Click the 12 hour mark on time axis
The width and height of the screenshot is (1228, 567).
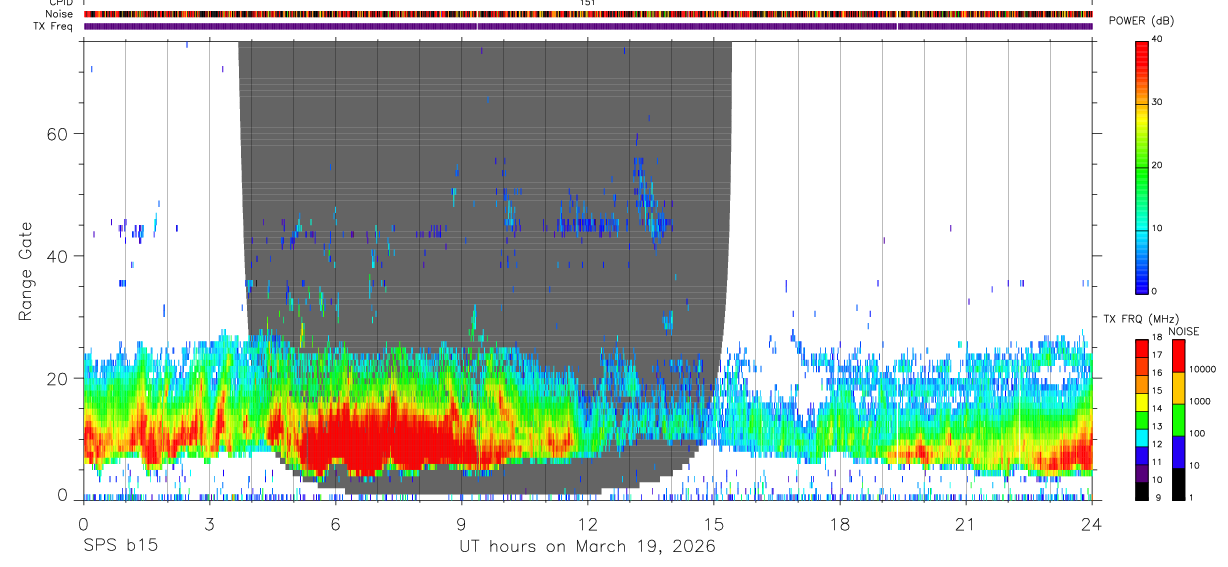coord(587,523)
